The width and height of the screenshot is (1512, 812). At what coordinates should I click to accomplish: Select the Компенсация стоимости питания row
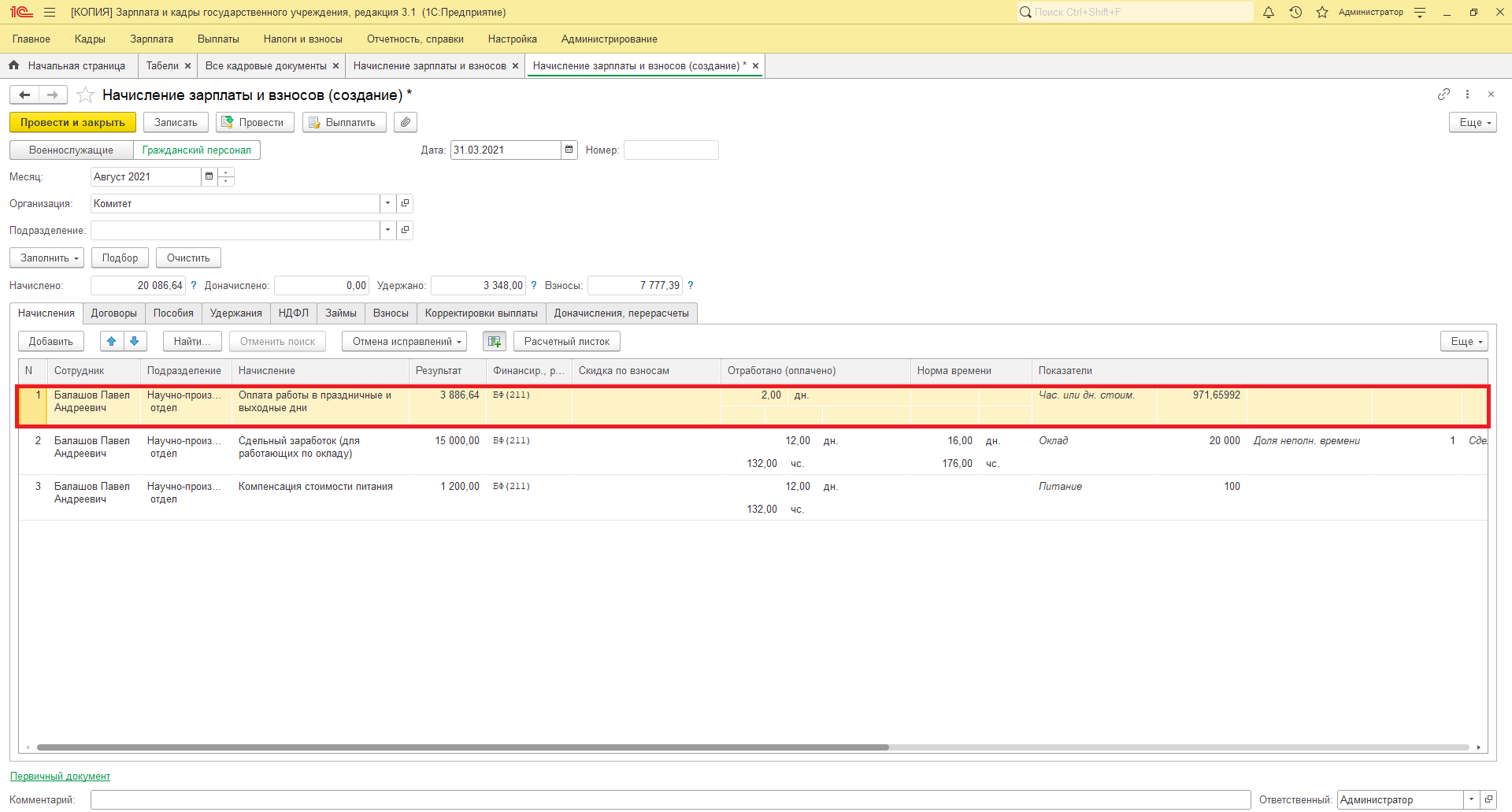coord(753,498)
